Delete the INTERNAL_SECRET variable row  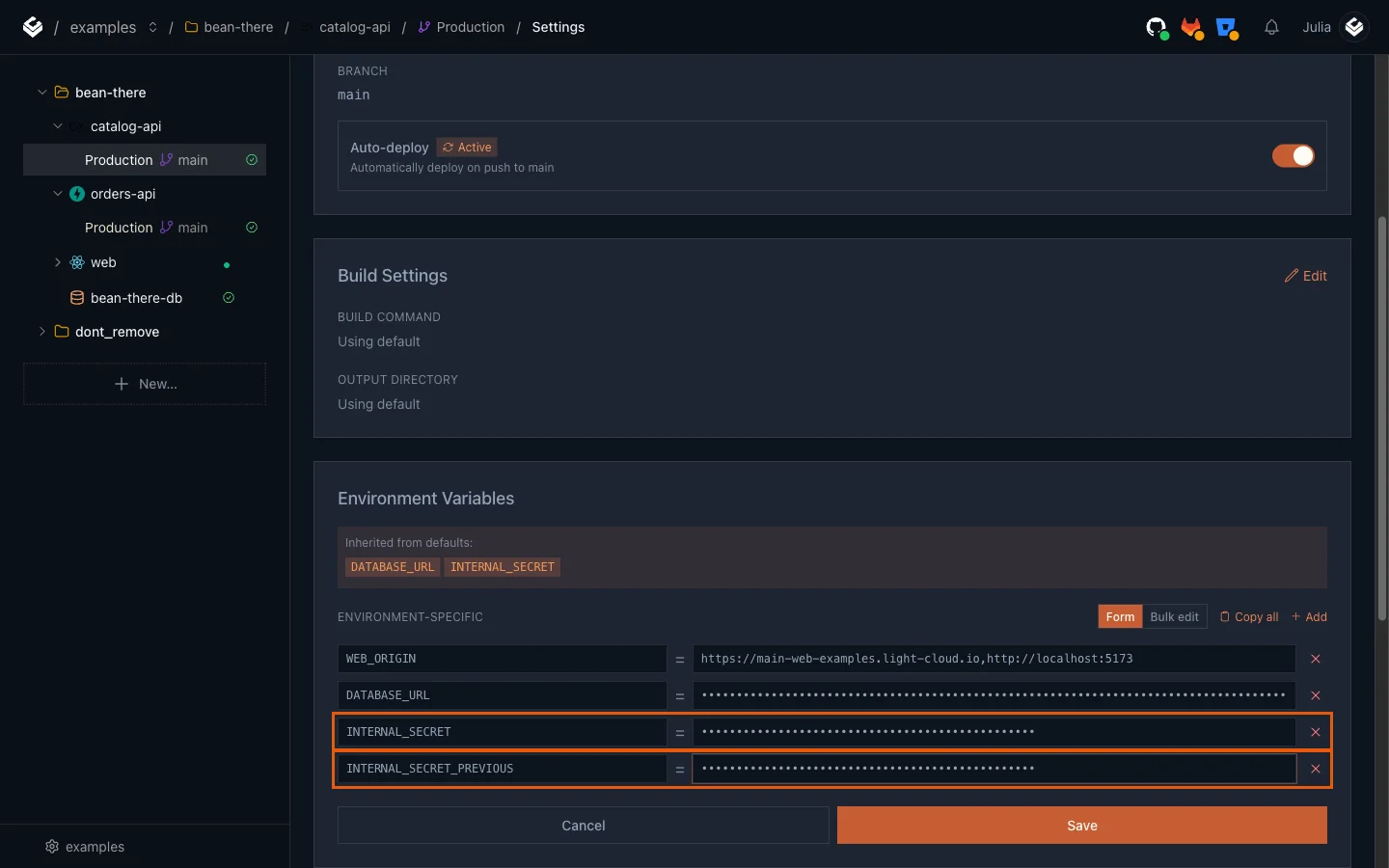[1315, 732]
